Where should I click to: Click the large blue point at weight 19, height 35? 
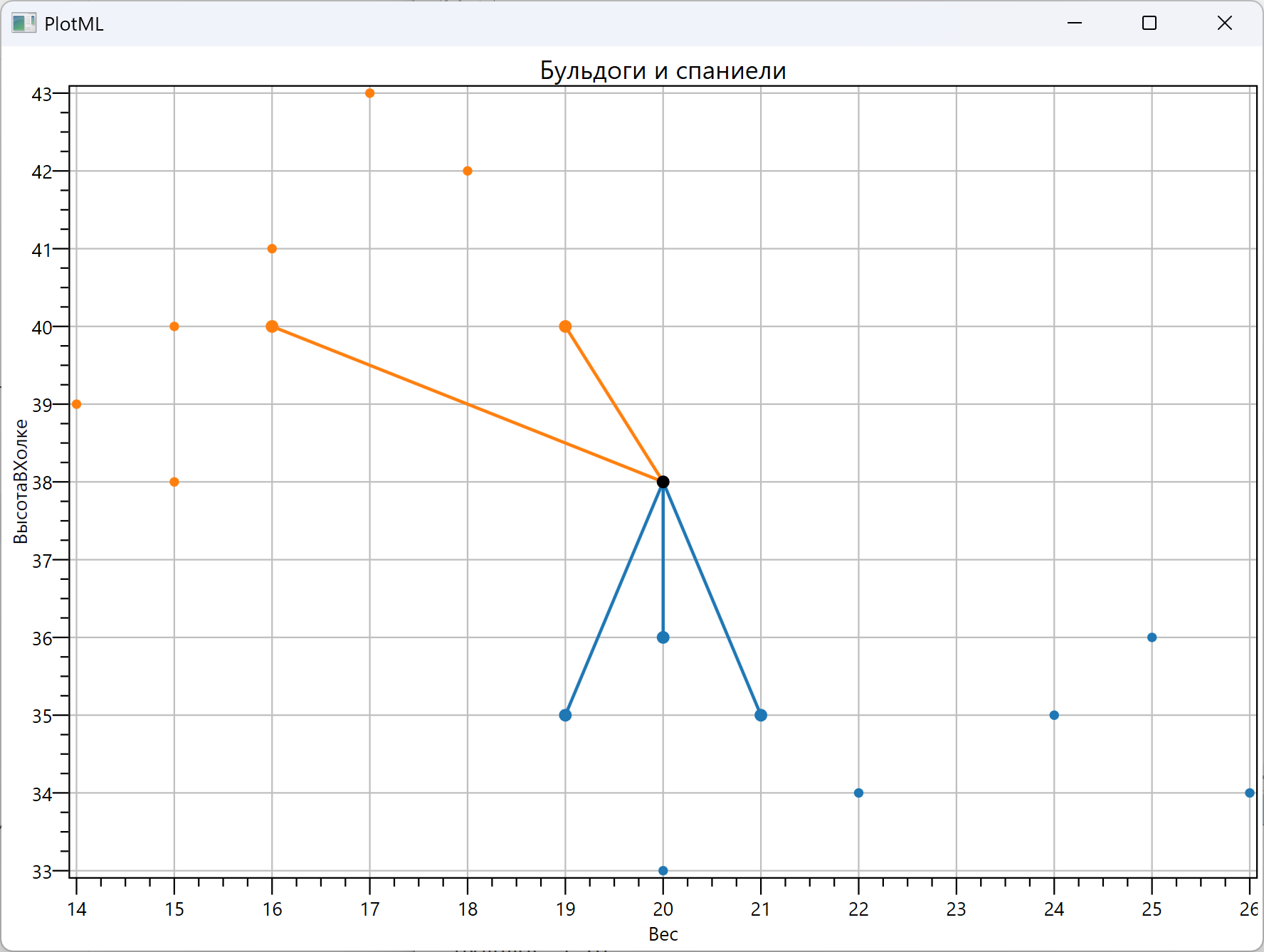tap(565, 715)
